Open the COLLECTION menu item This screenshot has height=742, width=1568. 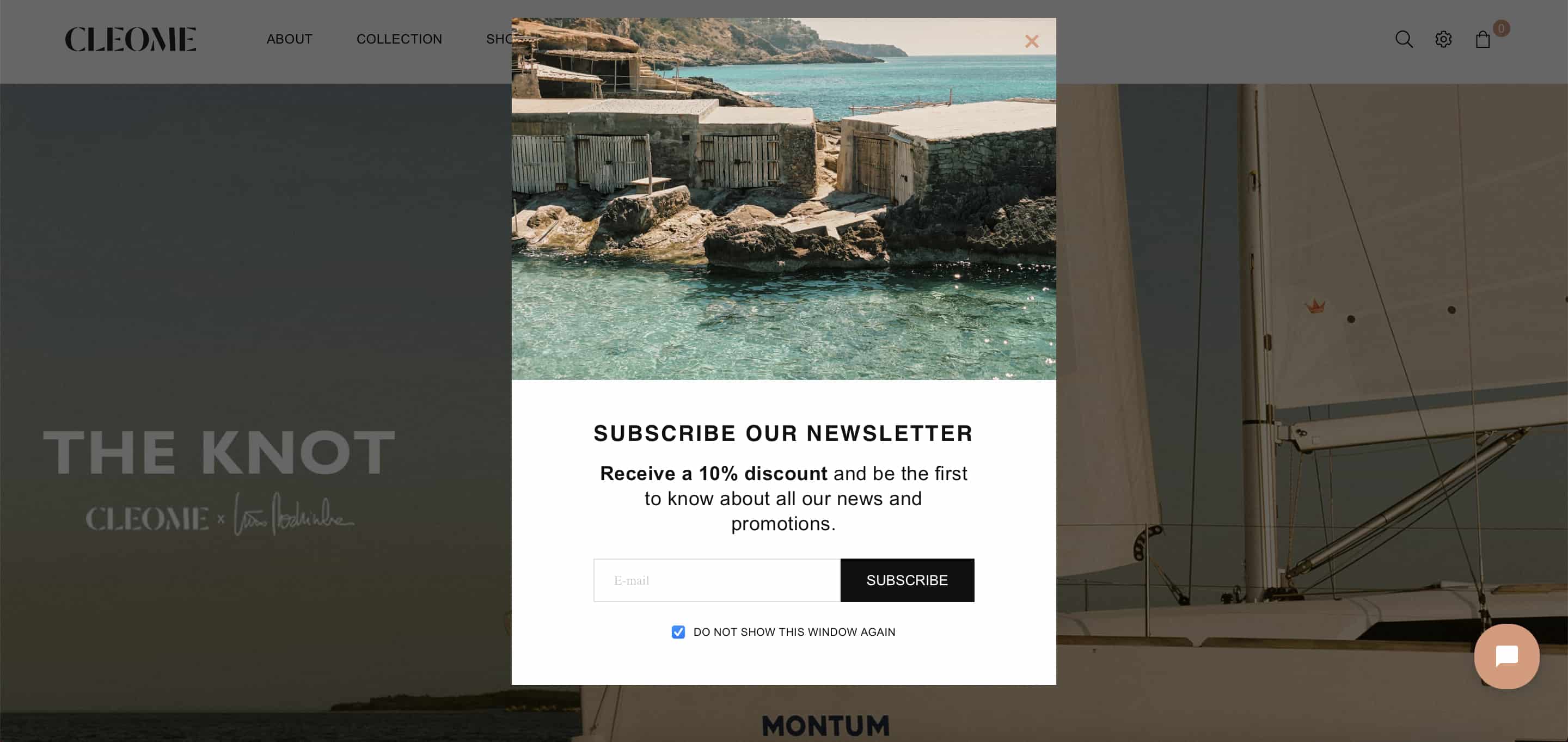[x=399, y=39]
